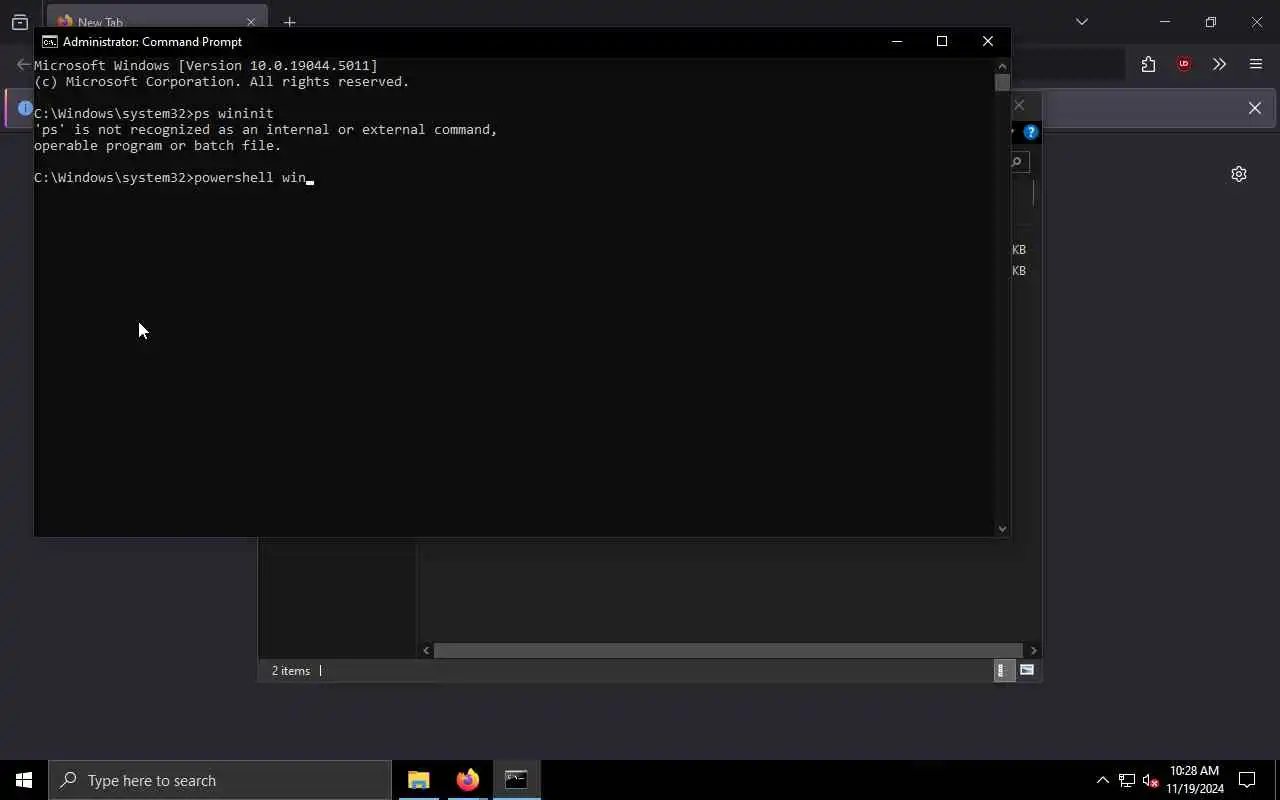
Task: Click the Command Prompt scrollbar up arrow
Action: [1002, 65]
